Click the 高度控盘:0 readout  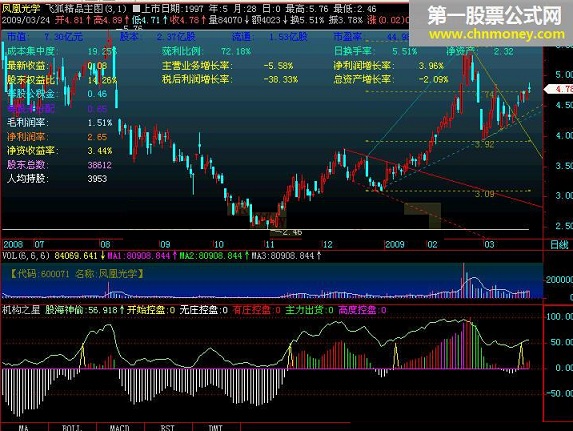tap(362, 310)
